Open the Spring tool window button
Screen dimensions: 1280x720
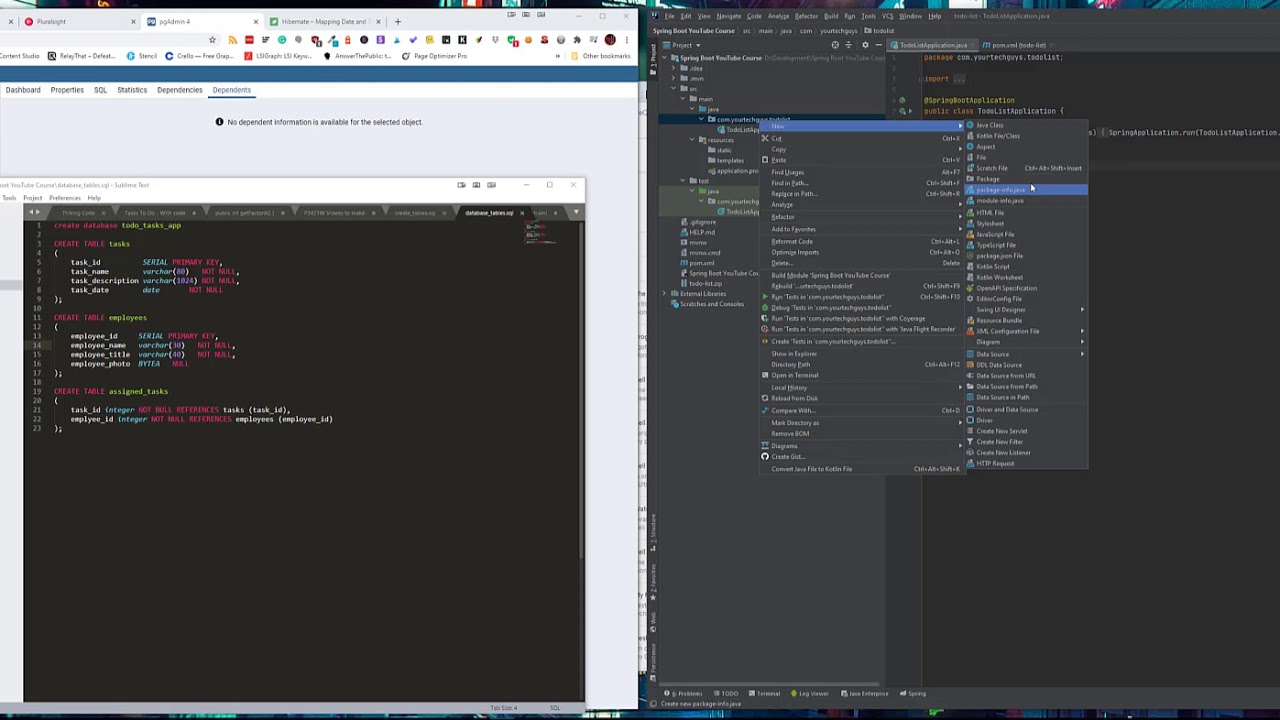(913, 693)
